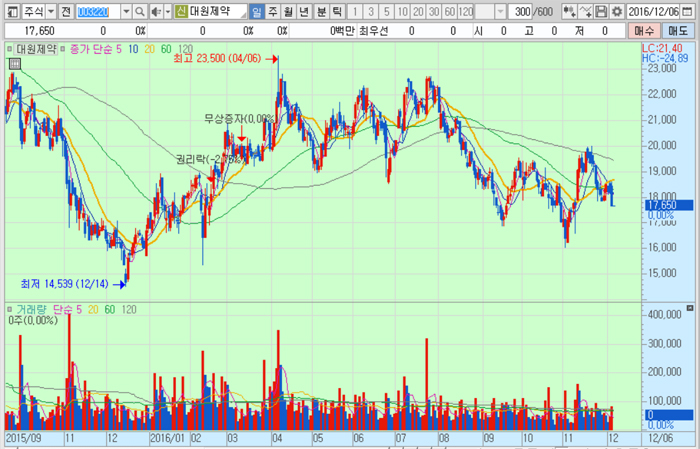Click the panel layout icon at far left

[x=9, y=12]
